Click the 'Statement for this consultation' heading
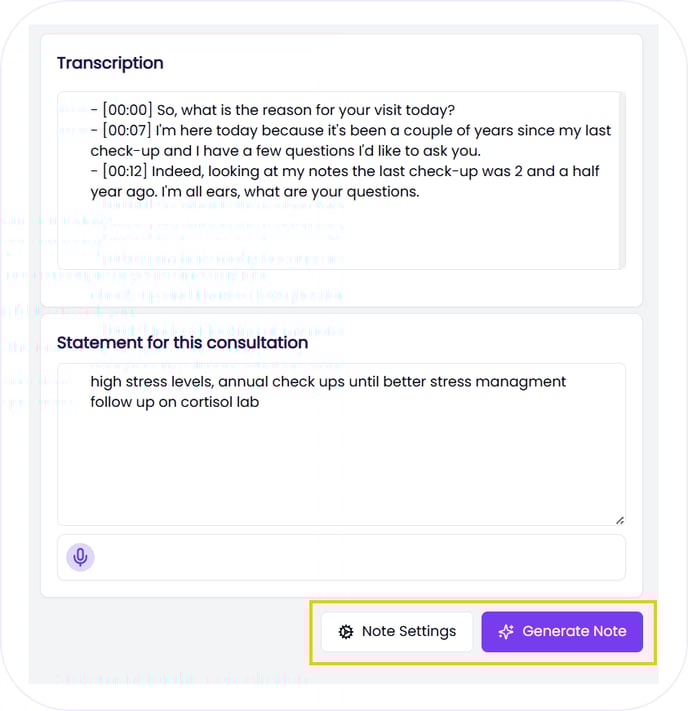Viewport: 688px width, 711px height. (x=182, y=342)
